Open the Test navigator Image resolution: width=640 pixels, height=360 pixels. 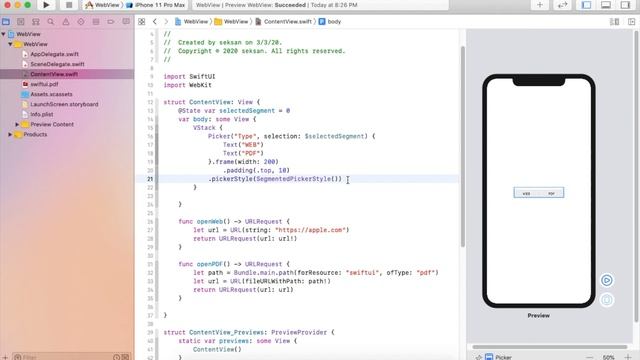pos(81,22)
